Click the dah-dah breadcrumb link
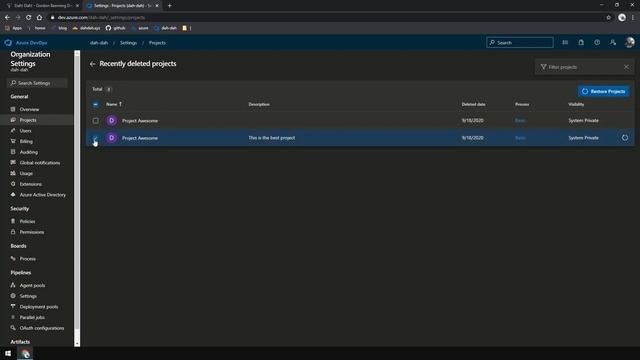The height and width of the screenshot is (360, 640). (99, 42)
